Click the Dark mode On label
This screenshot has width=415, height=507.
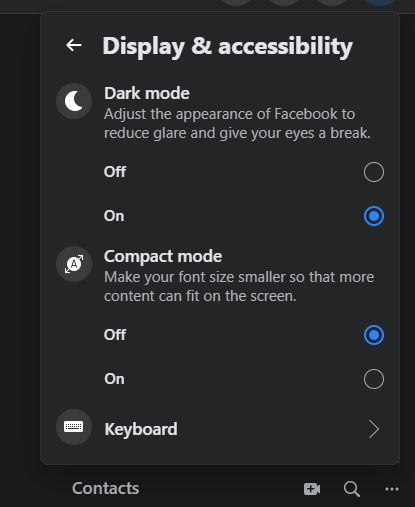114,216
